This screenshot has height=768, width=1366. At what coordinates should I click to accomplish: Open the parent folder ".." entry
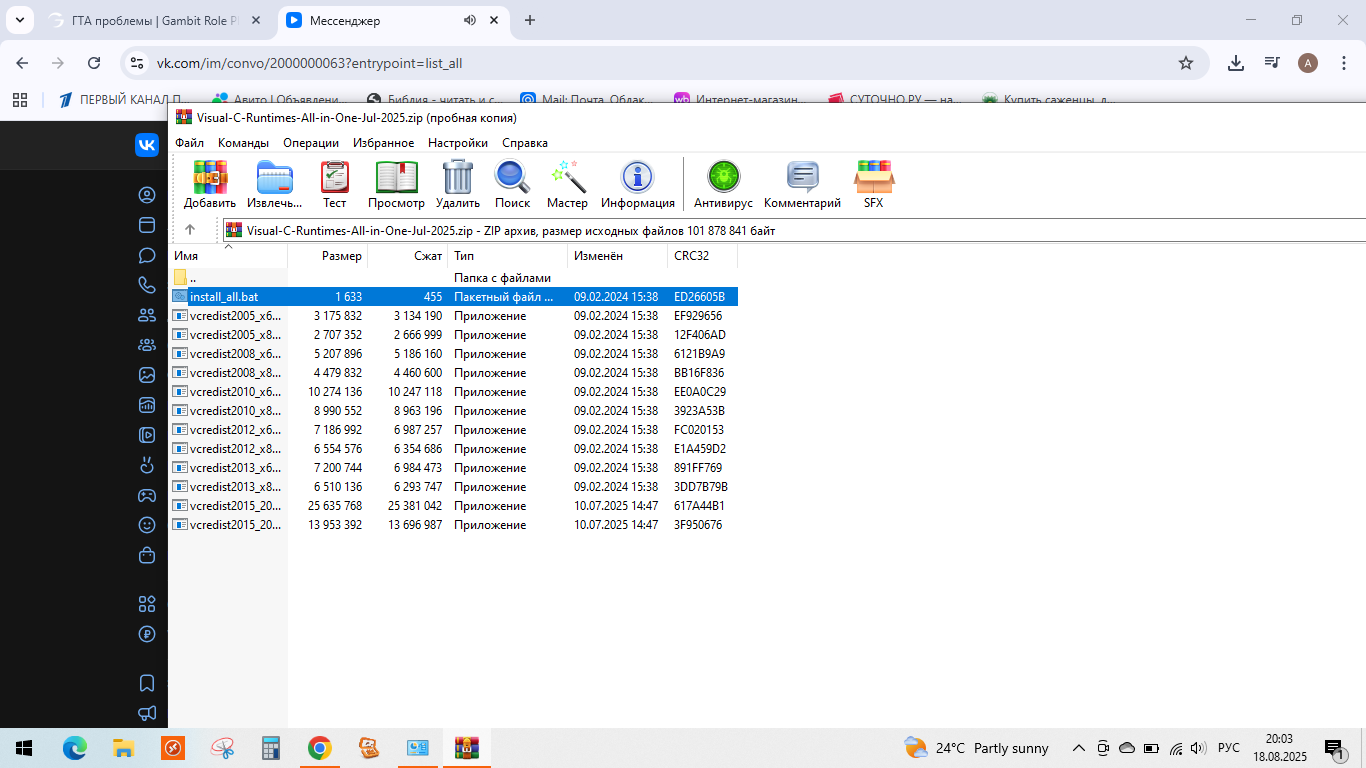click(x=193, y=278)
